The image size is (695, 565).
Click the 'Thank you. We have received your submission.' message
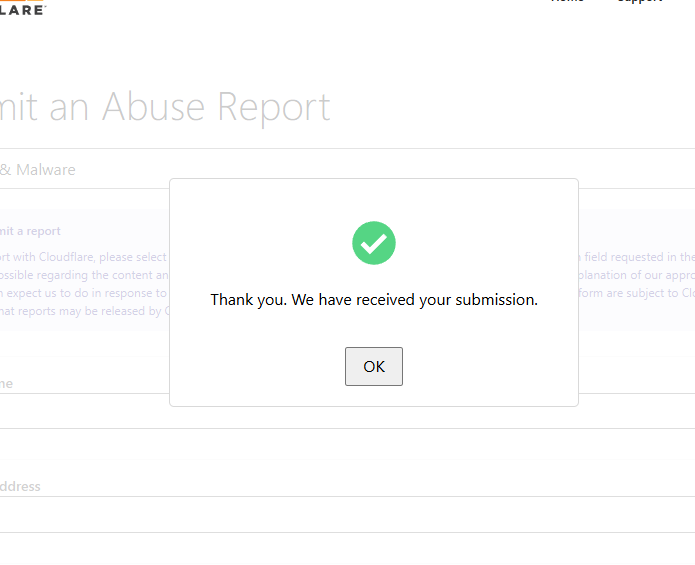point(374,300)
